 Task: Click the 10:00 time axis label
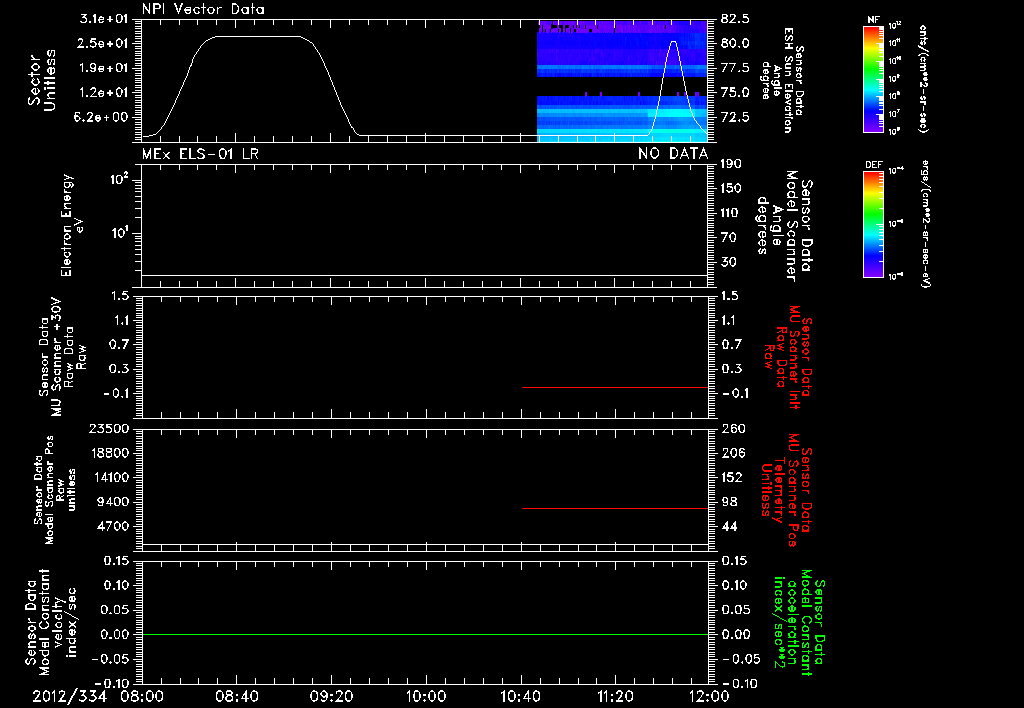[x=426, y=696]
